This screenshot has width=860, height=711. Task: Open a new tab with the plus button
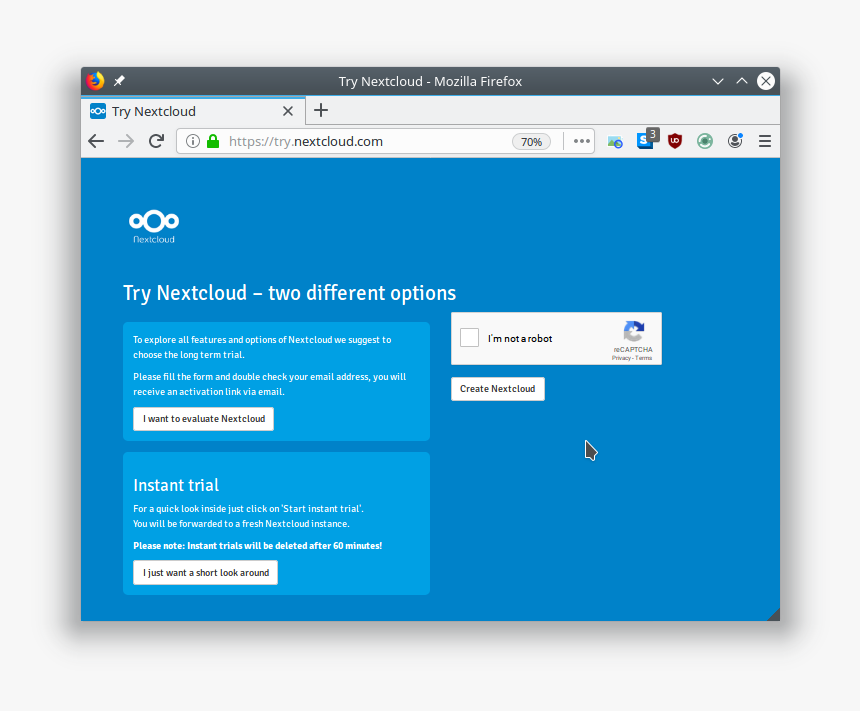click(321, 110)
